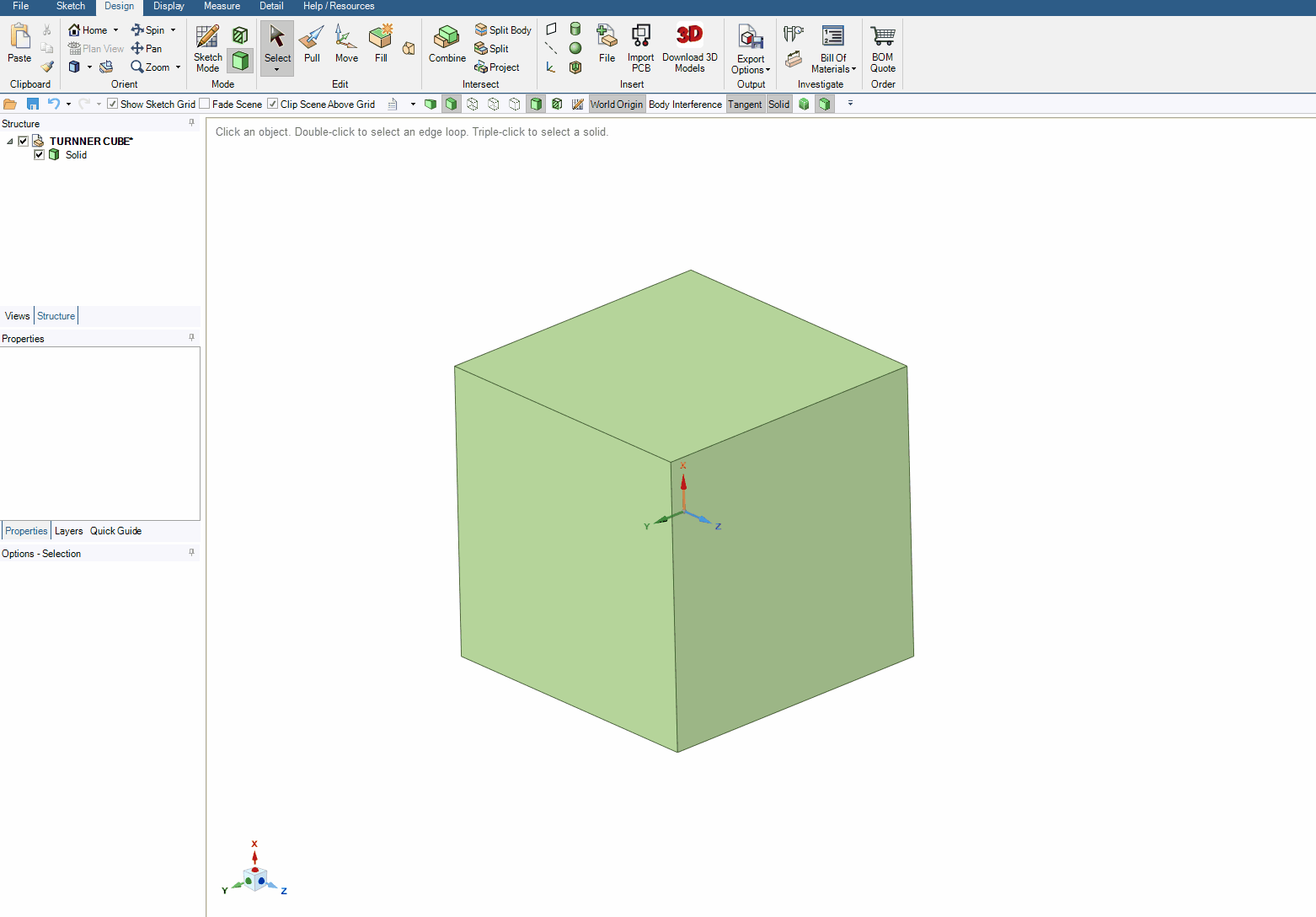Click the Save disk icon in quick toolbar
Image resolution: width=1316 pixels, height=917 pixels.
[33, 104]
